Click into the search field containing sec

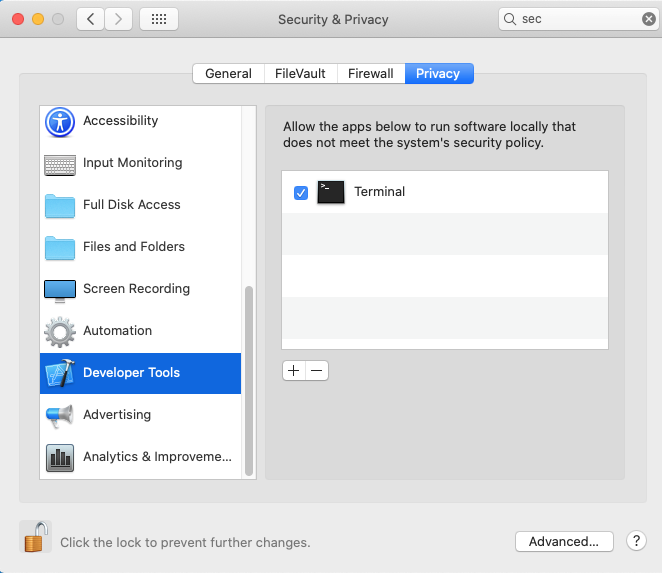(x=578, y=19)
